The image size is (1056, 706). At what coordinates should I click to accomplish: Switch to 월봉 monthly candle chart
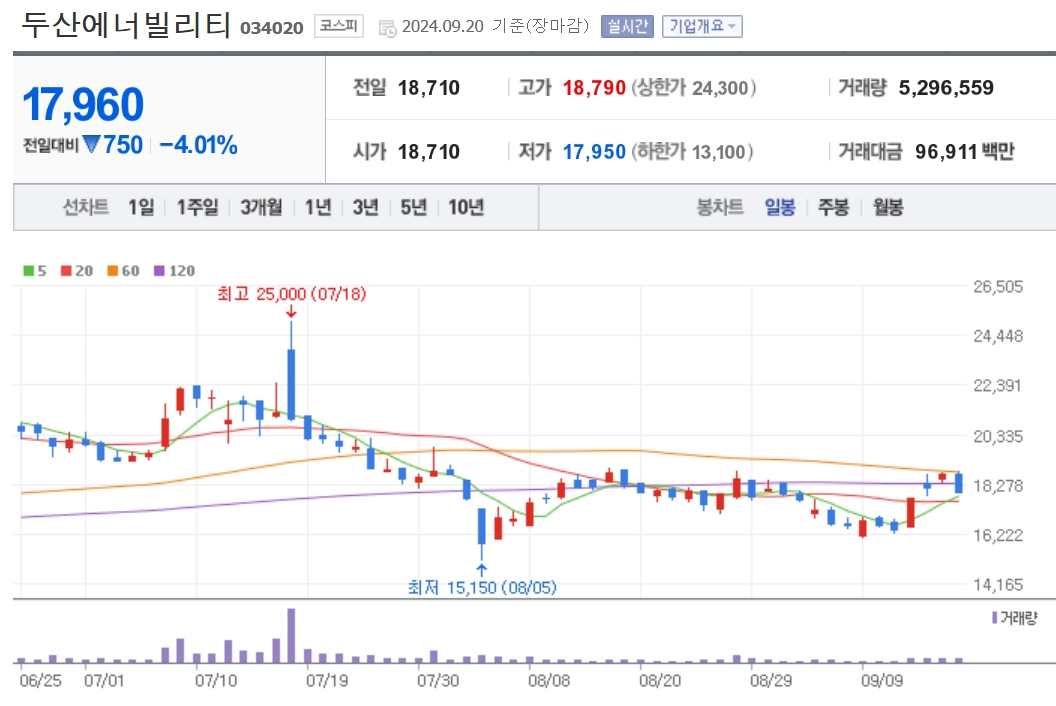coord(888,207)
